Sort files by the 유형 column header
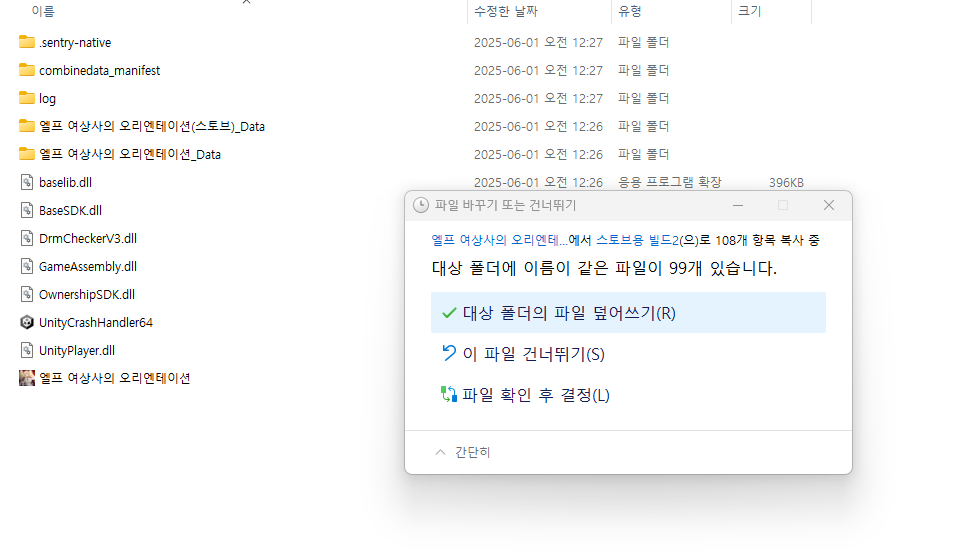 (629, 11)
